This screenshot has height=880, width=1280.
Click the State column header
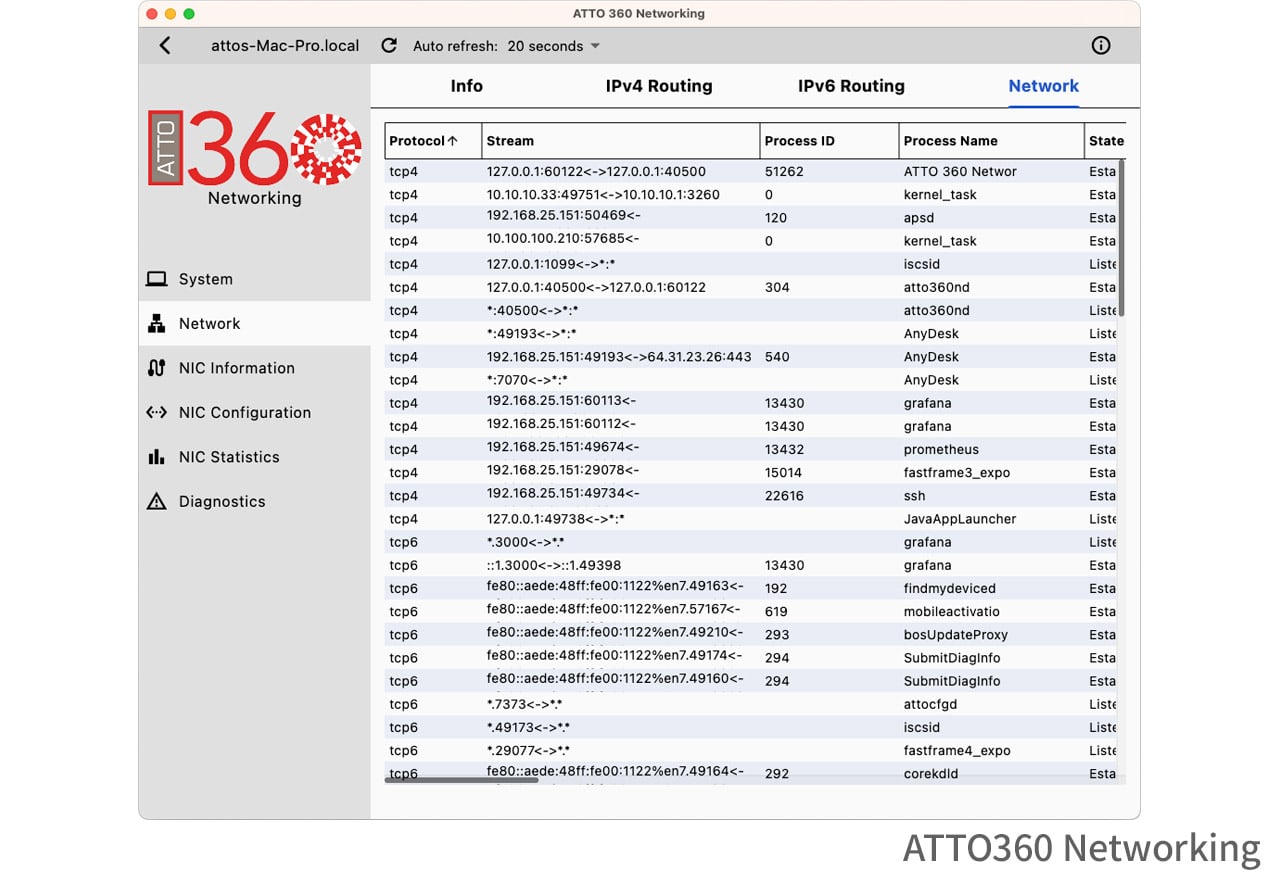[1105, 141]
